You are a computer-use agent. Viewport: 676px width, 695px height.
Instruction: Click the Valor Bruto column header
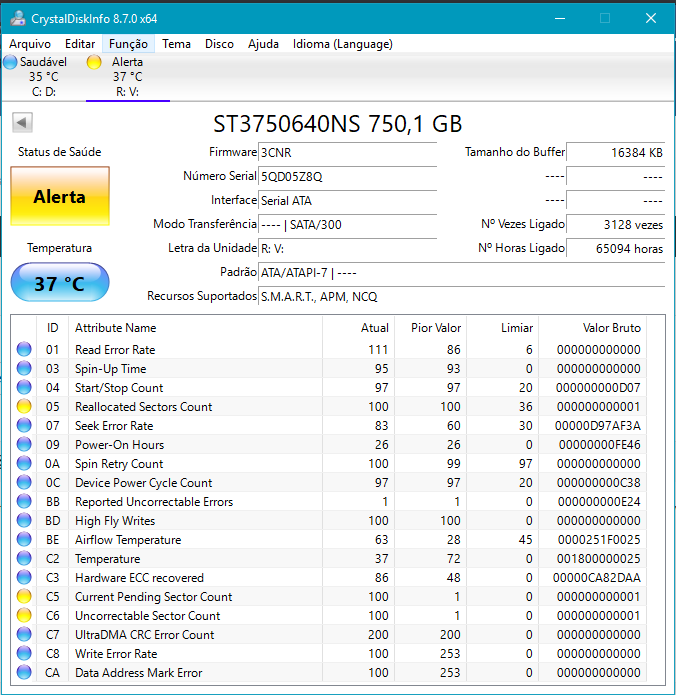[592, 328]
